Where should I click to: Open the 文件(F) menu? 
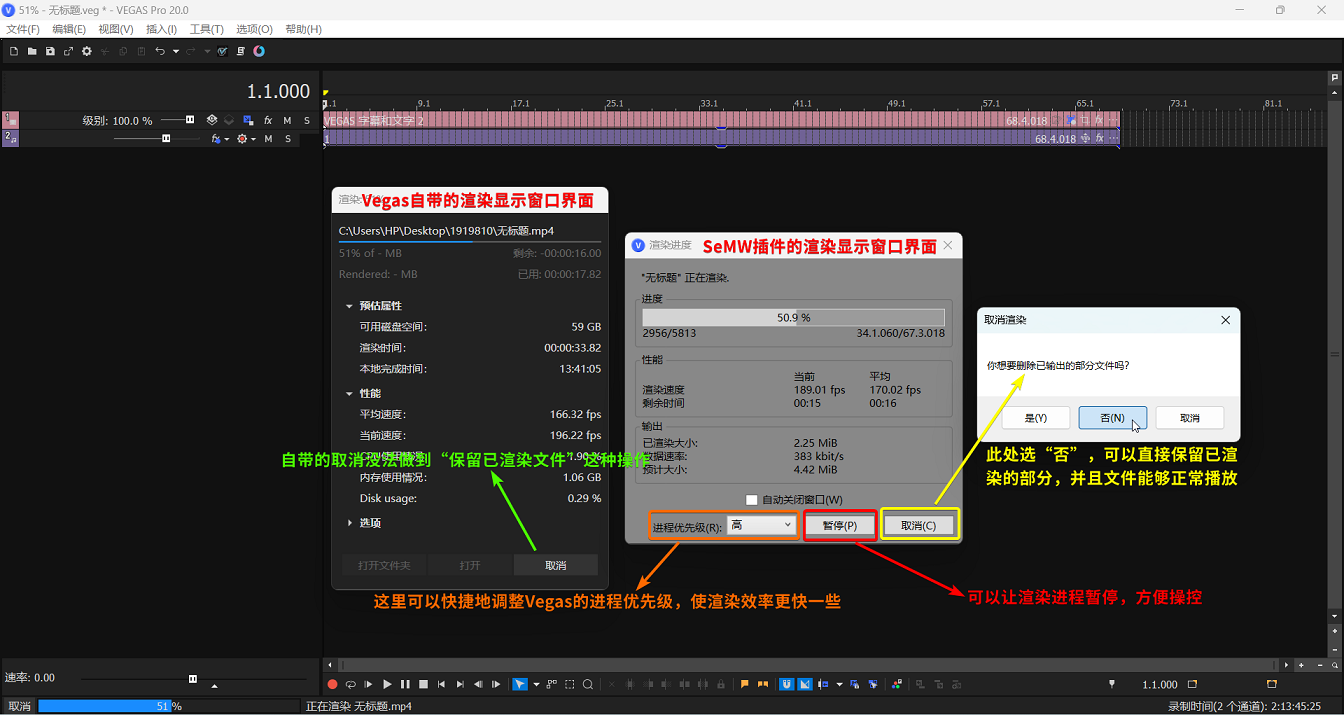pyautogui.click(x=22, y=28)
